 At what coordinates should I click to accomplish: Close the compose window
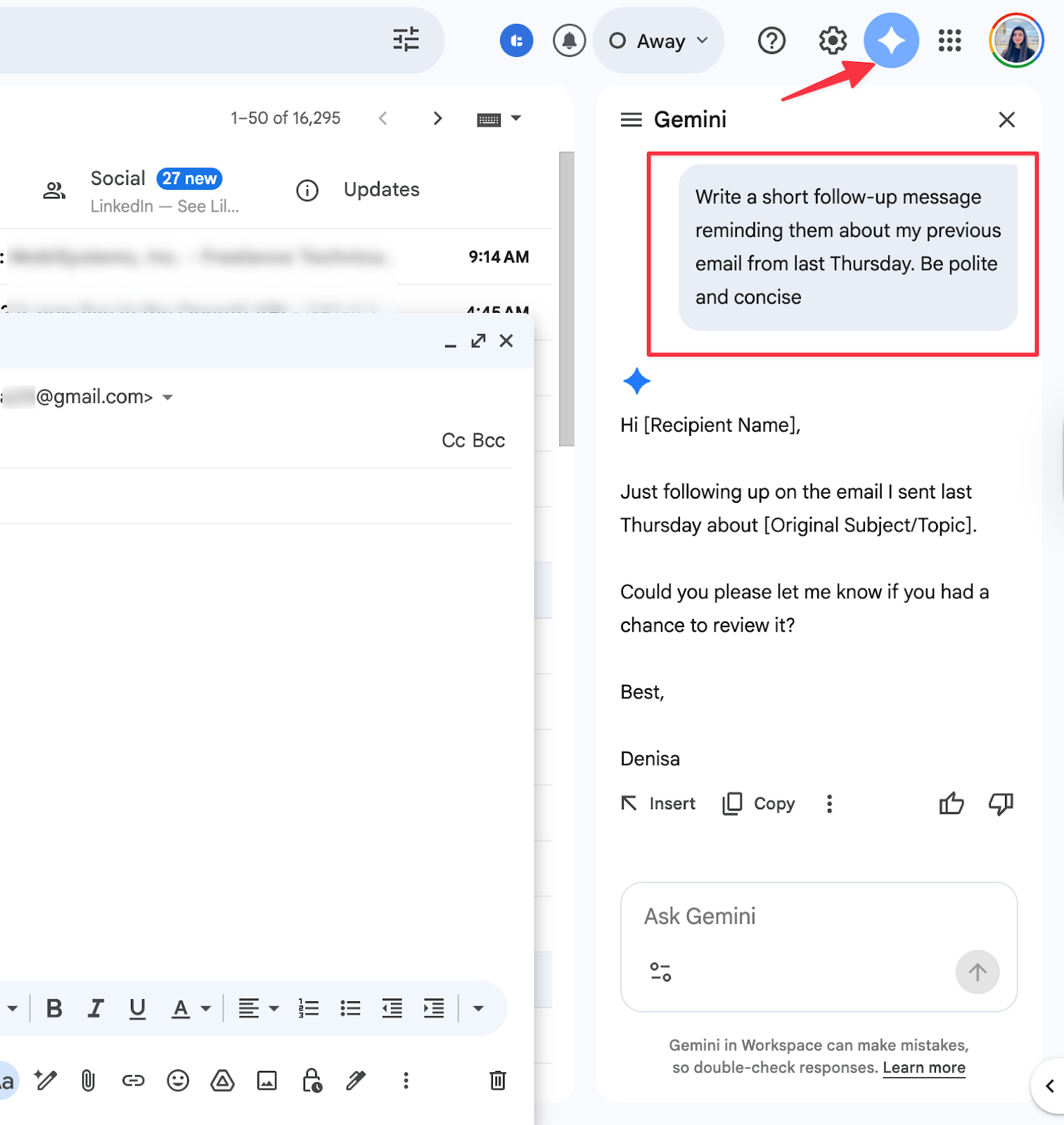[506, 341]
